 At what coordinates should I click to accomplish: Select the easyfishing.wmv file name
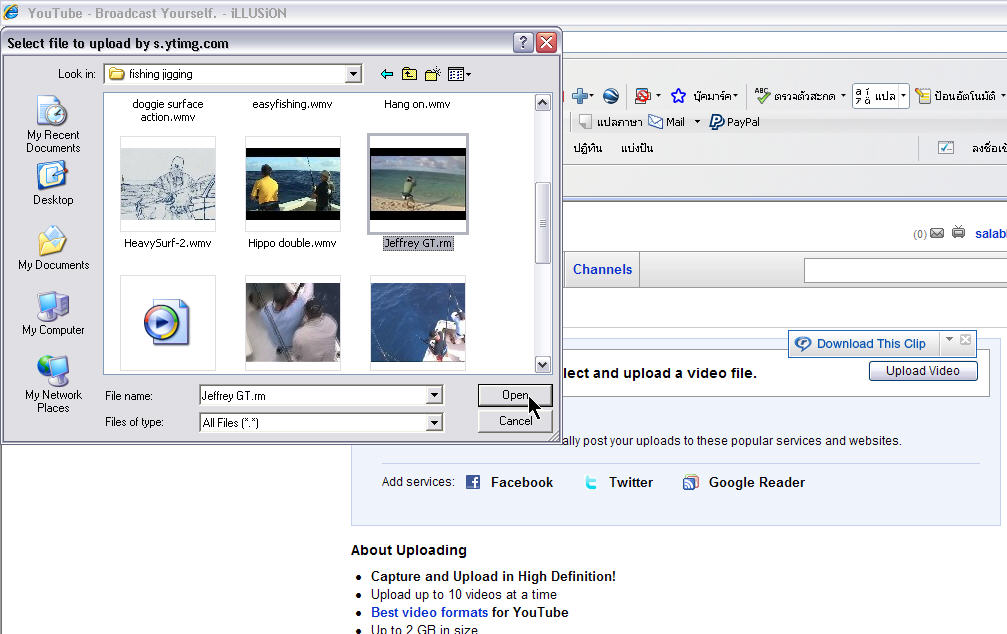[292, 104]
